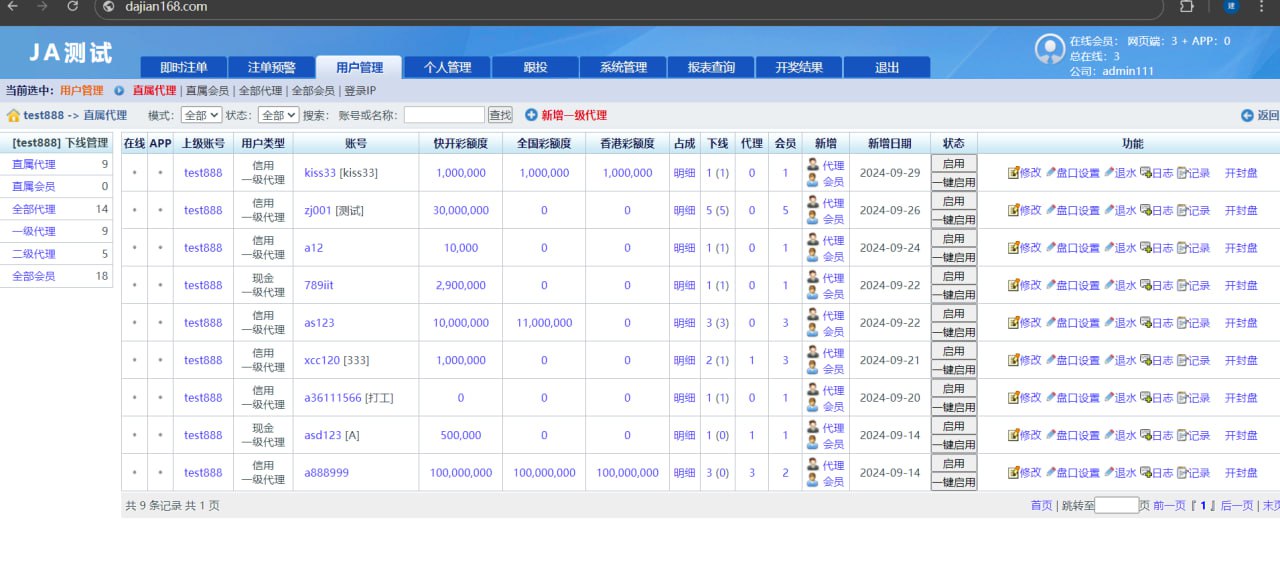
Task: Click the add 会员 member icon for a888999
Action: tap(813, 481)
